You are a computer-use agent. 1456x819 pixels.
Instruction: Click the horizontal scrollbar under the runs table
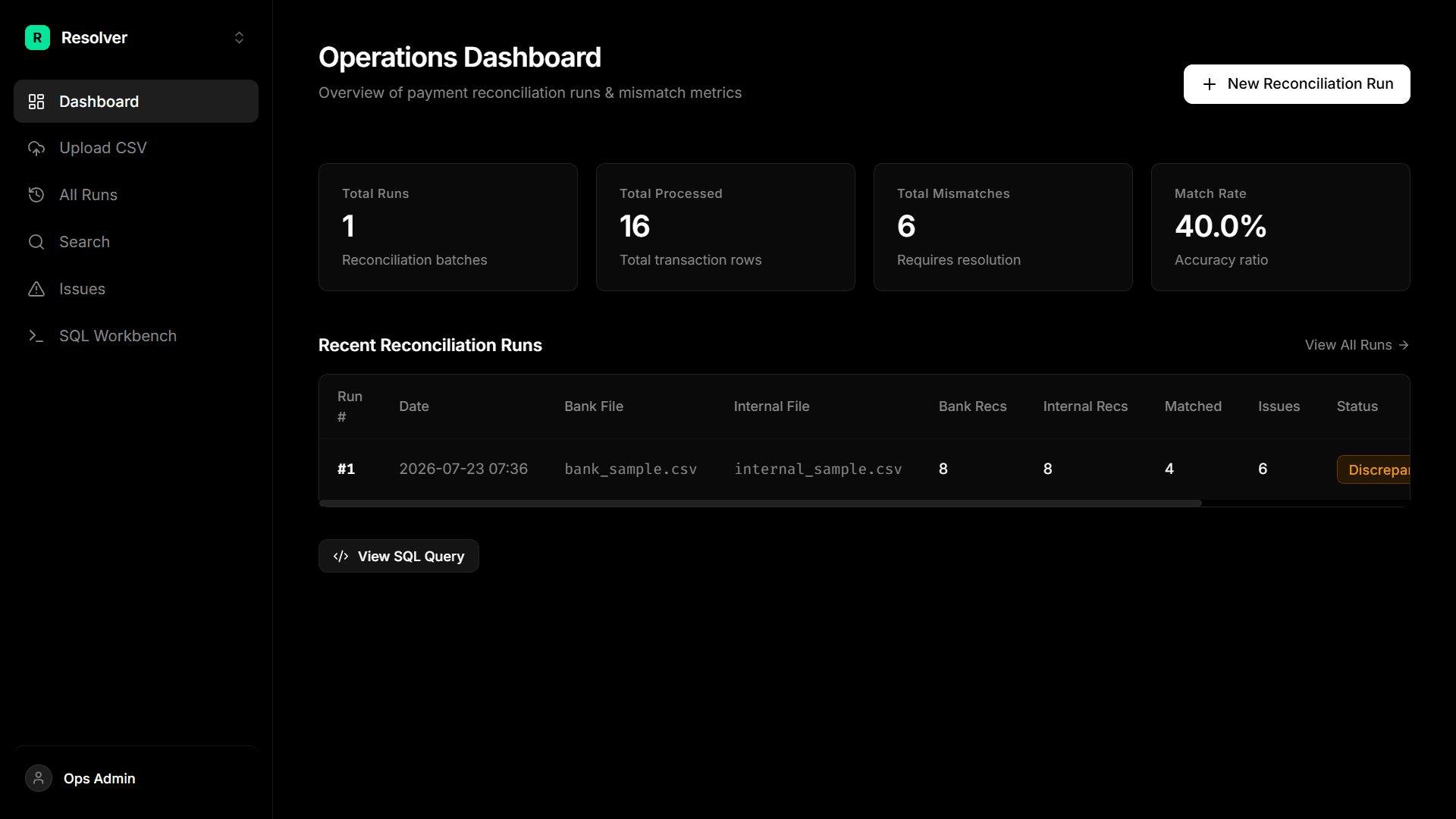coord(761,504)
